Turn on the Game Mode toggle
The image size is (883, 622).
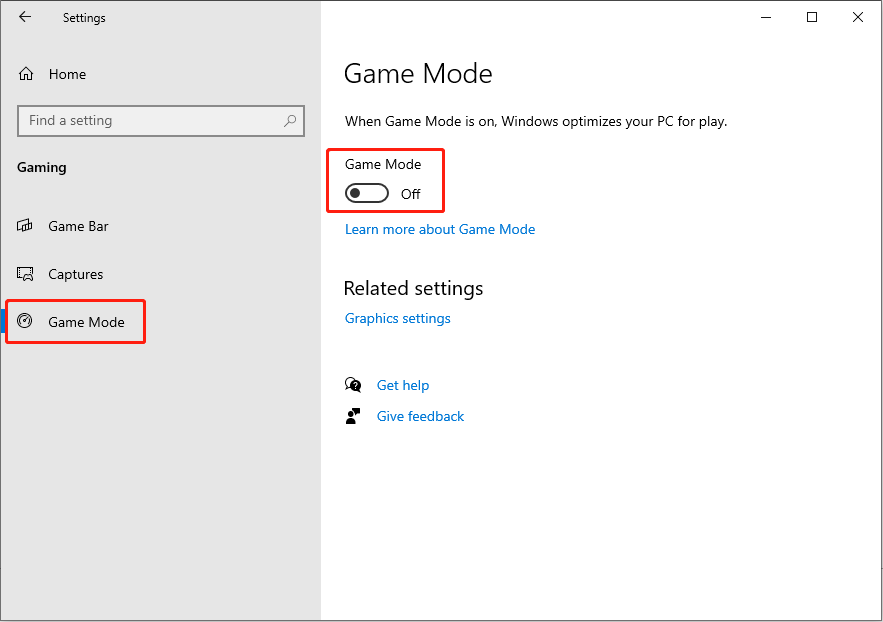coord(367,194)
